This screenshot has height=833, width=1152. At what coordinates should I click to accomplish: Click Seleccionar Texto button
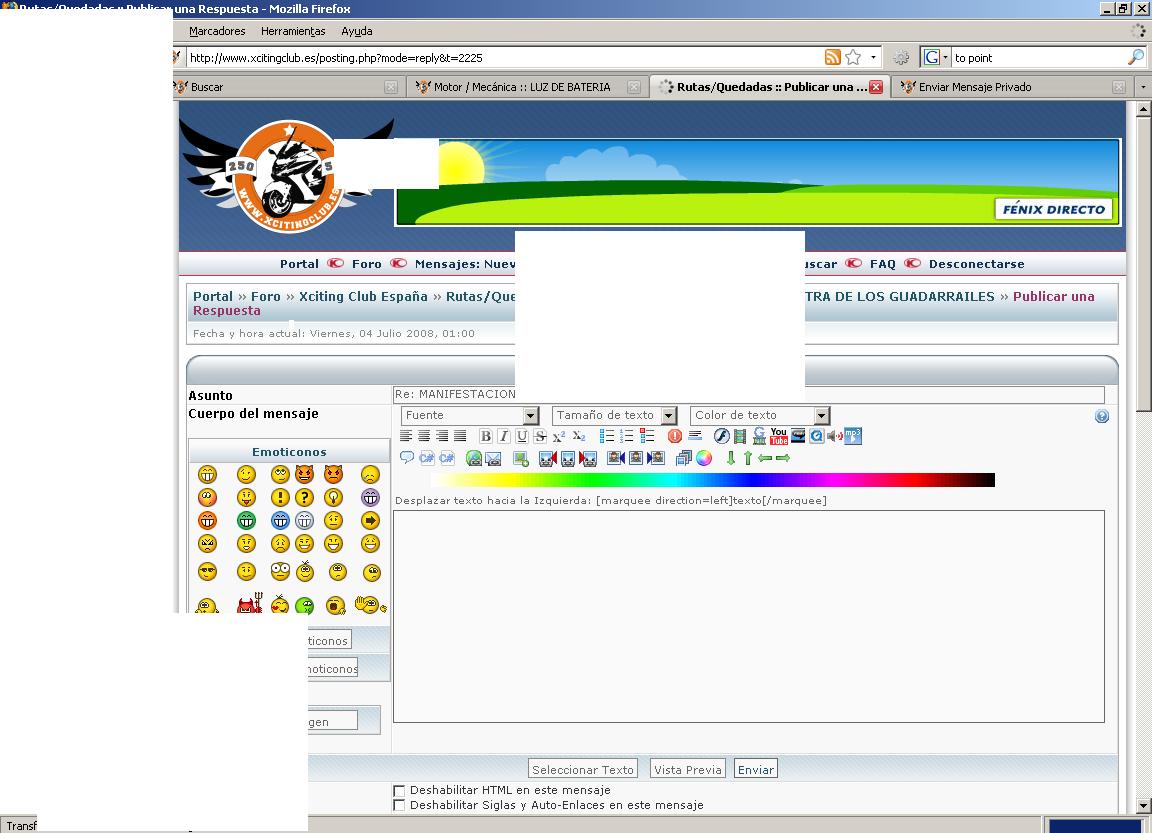click(x=583, y=770)
